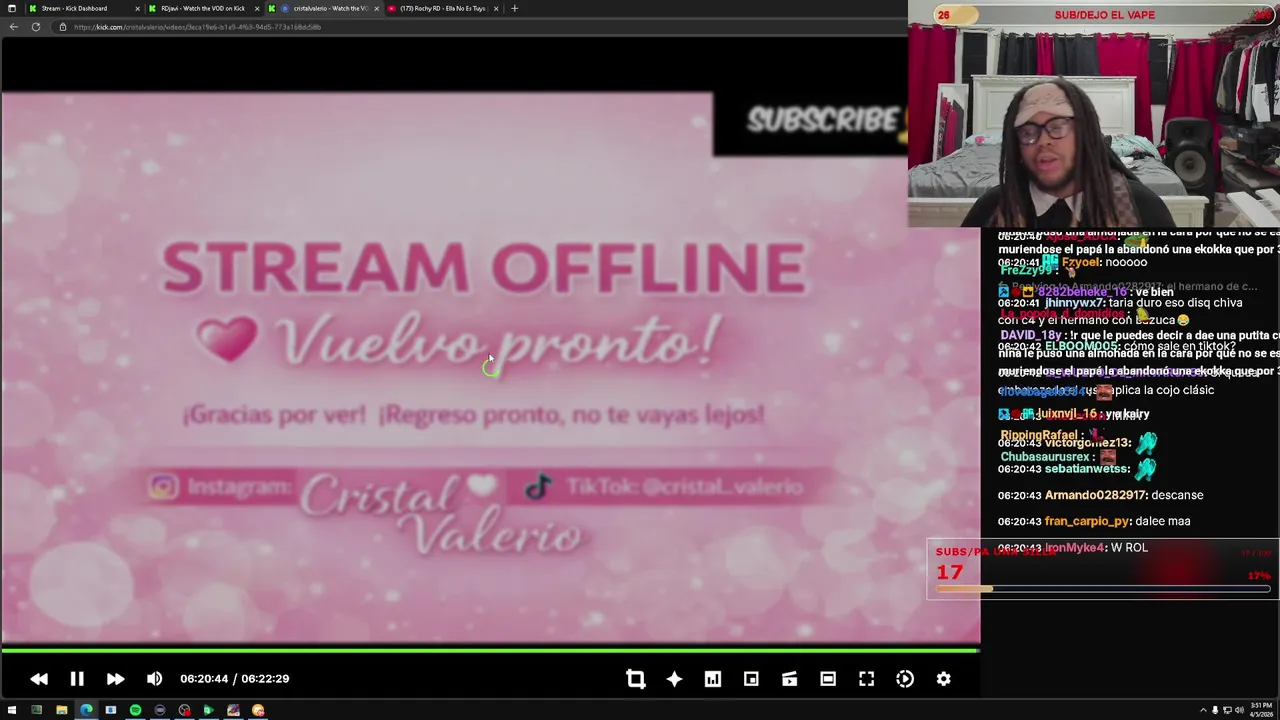Click the crop/clip icon in player controls
The height and width of the screenshot is (720, 1280).
(636, 679)
